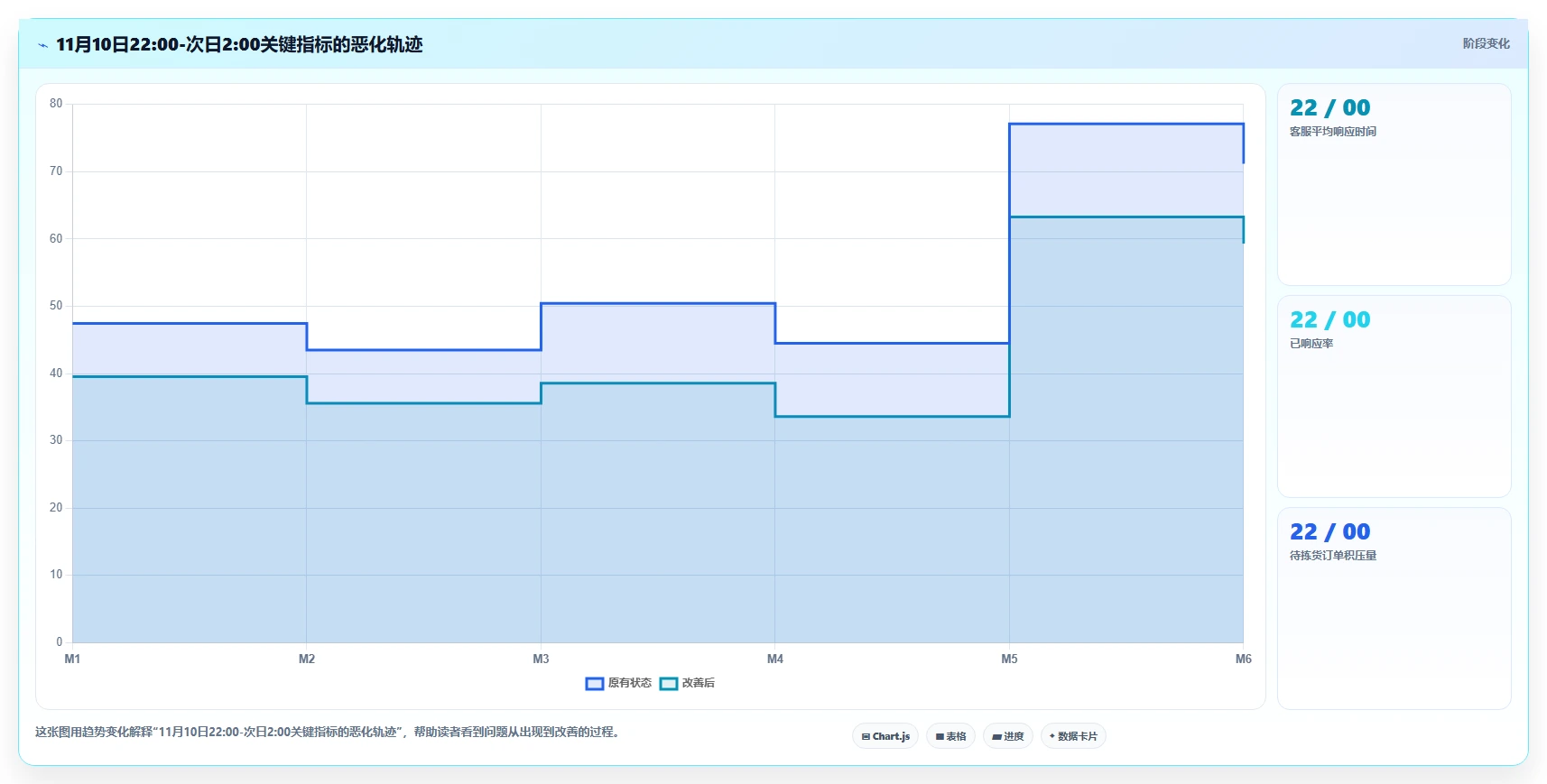Screen dimensions: 1547x784
Task: Click the caption text starting with 这张图用趋势变化解释
Action: [x=329, y=732]
